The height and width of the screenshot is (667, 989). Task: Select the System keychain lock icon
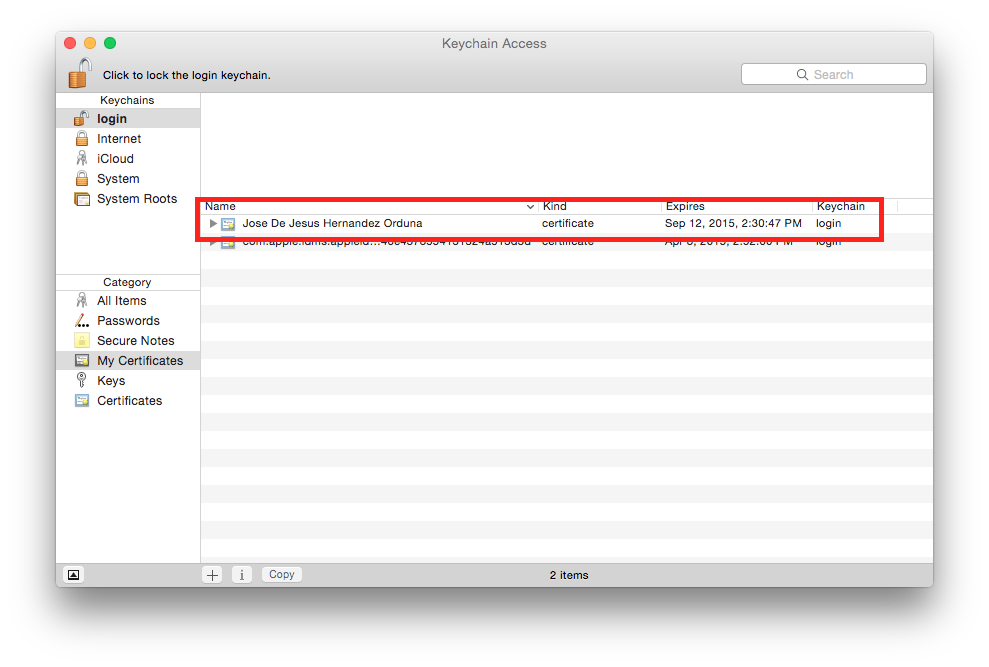pos(82,179)
